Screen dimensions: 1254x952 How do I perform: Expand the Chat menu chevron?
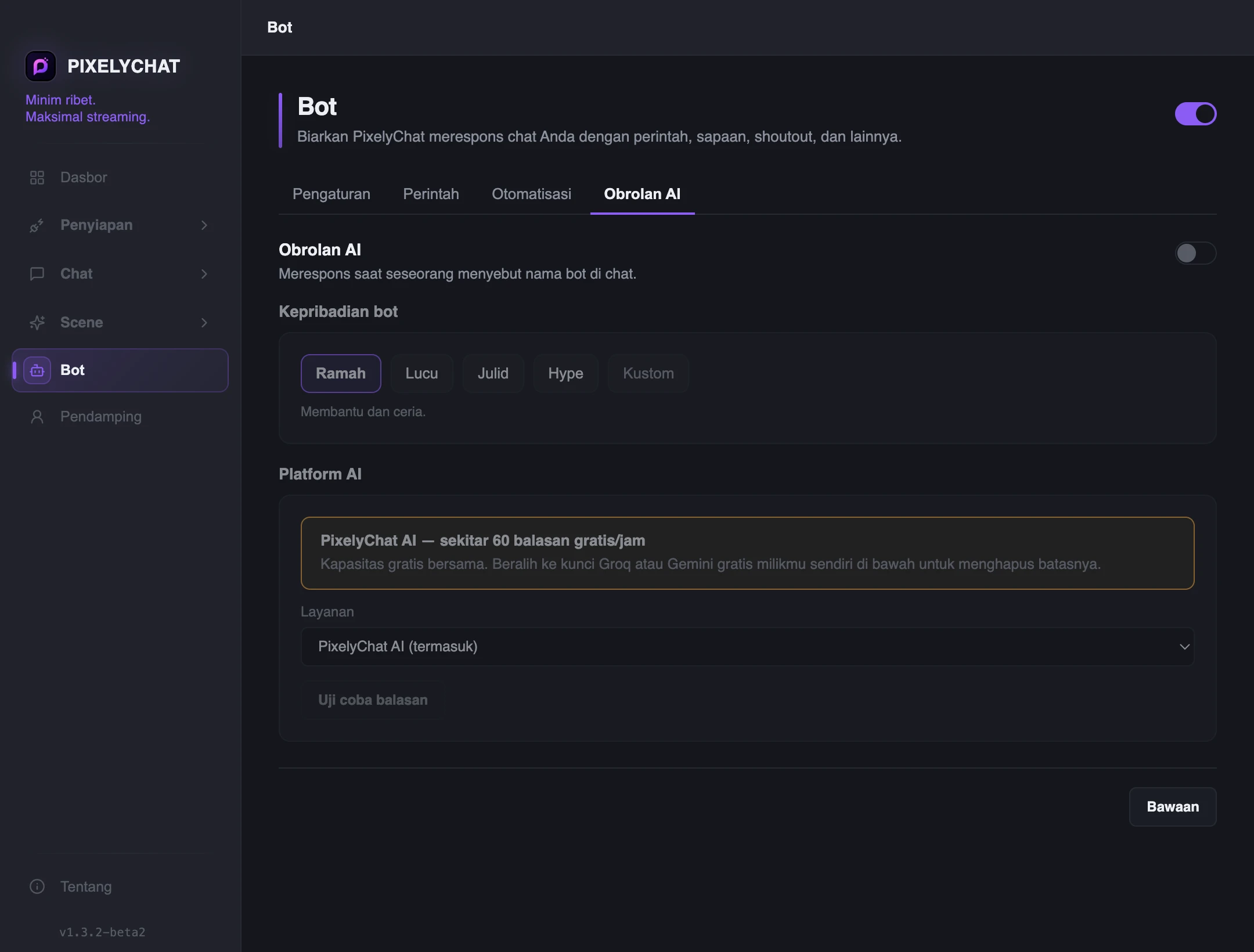pos(204,274)
